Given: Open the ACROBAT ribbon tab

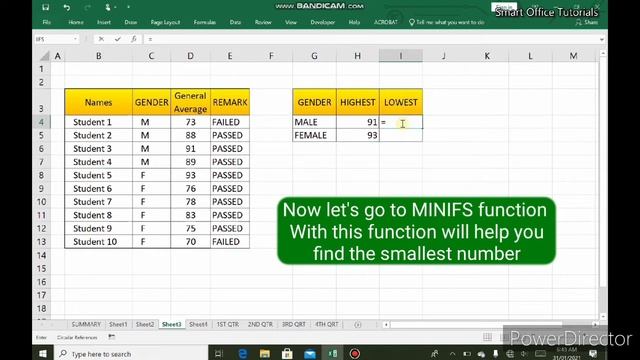Looking at the screenshot, I should click(386, 22).
